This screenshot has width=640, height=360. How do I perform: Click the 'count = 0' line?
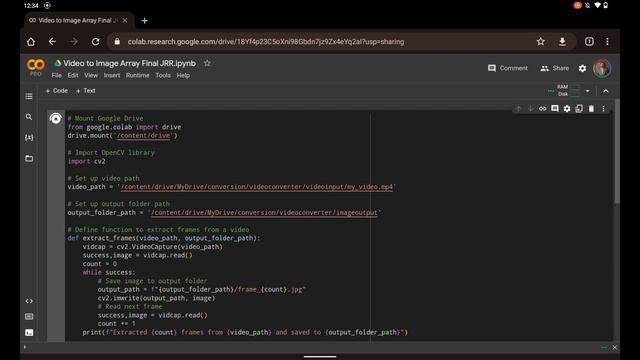click(x=100, y=264)
